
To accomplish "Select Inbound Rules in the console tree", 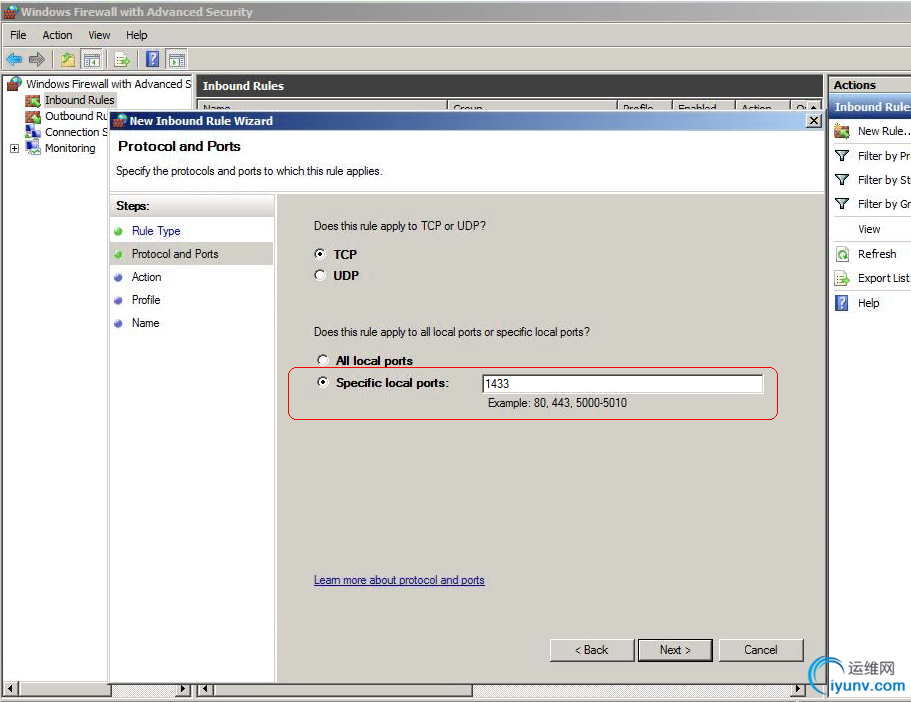I will pyautogui.click(x=80, y=100).
